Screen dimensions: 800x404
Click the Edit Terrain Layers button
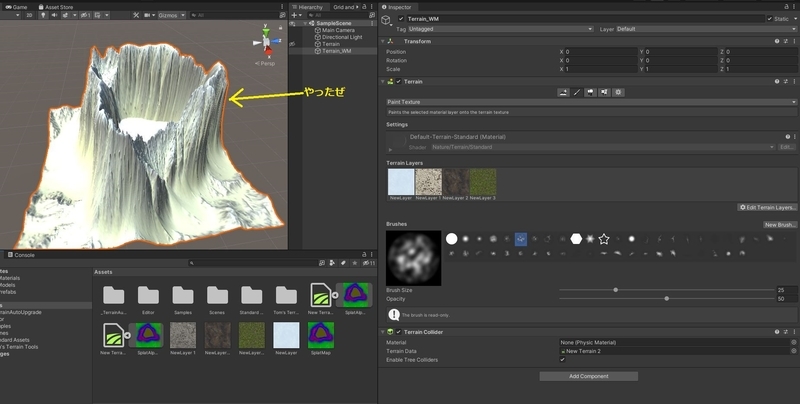click(x=767, y=208)
